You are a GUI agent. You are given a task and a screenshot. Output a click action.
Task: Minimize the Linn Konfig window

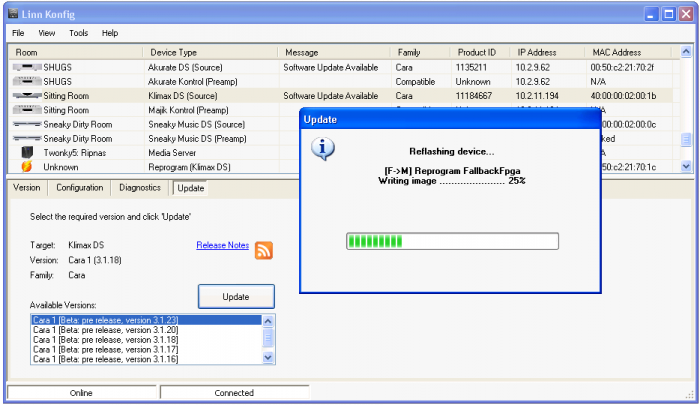651,14
